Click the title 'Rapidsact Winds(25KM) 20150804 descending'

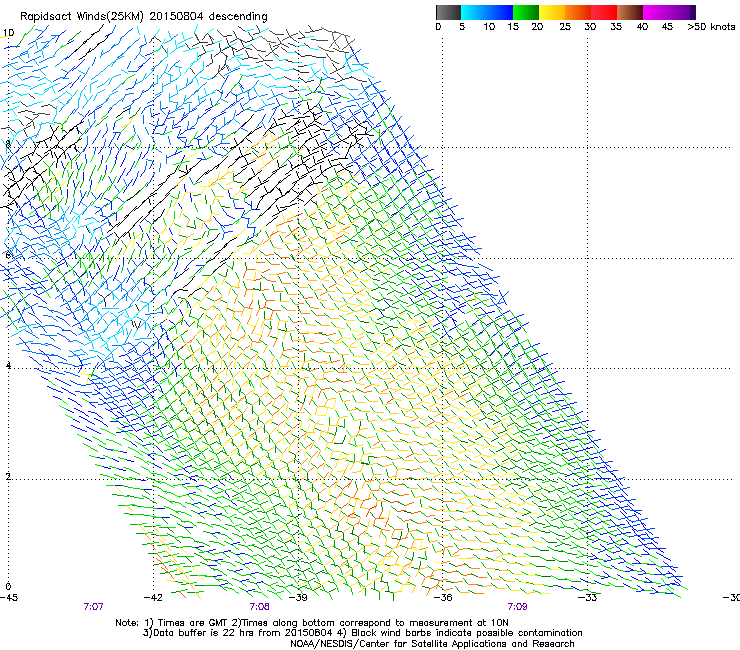point(143,17)
